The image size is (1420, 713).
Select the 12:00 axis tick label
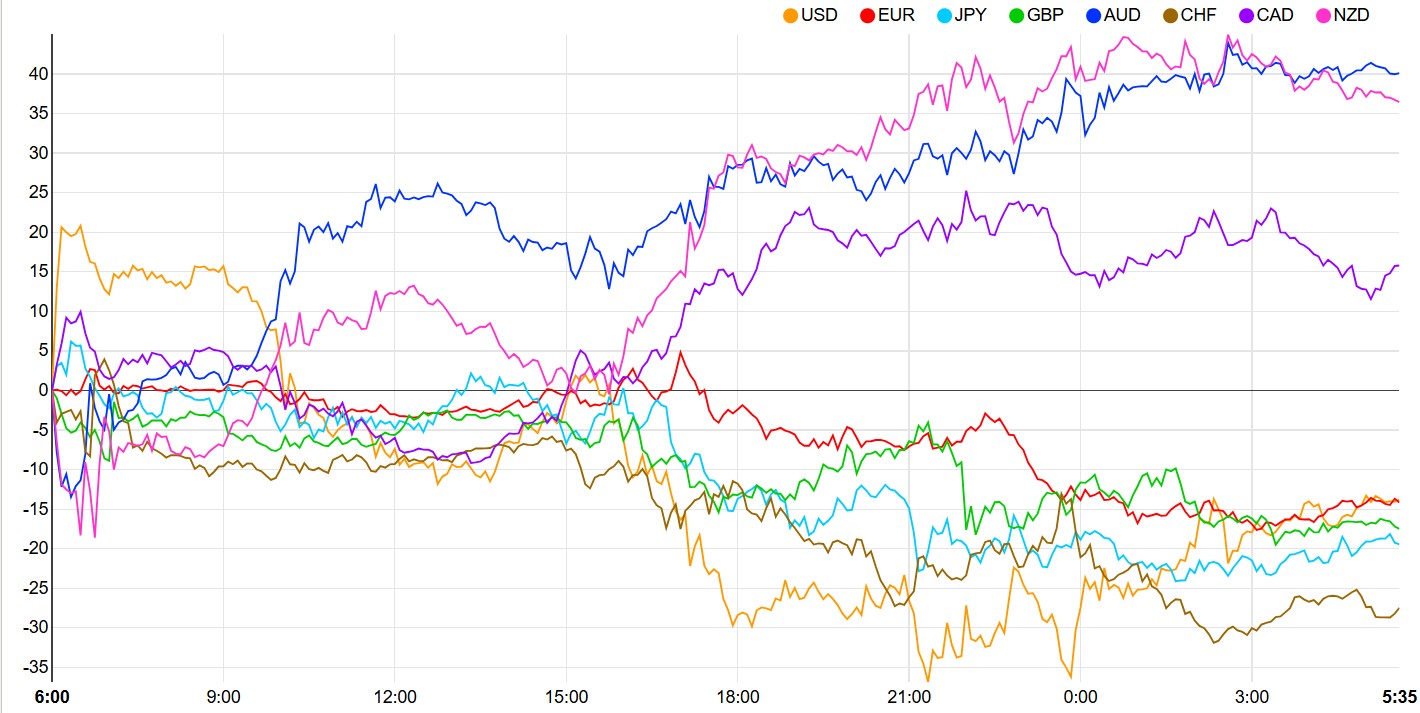pos(394,697)
